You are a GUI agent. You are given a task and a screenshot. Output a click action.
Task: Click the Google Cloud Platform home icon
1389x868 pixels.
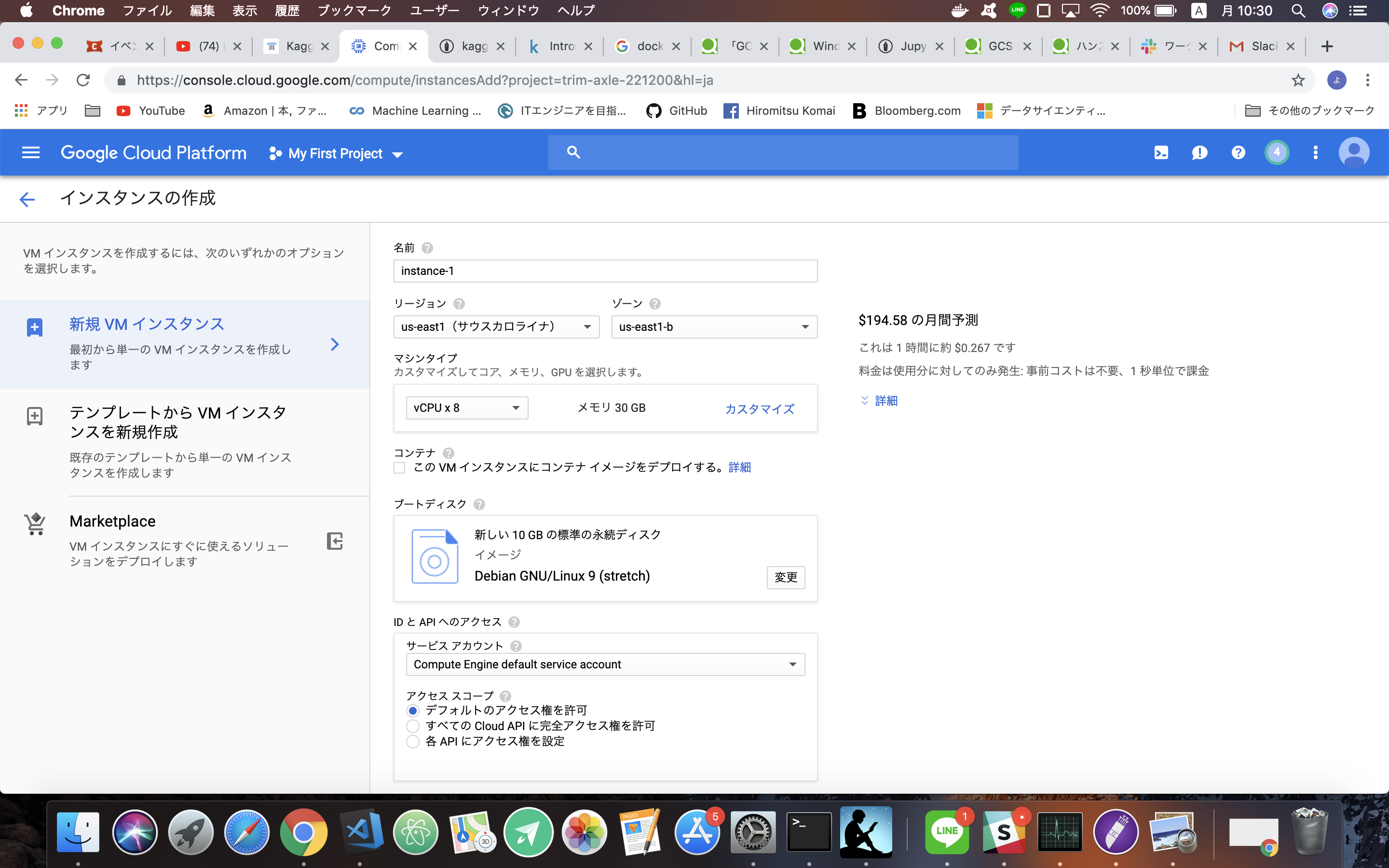point(154,153)
